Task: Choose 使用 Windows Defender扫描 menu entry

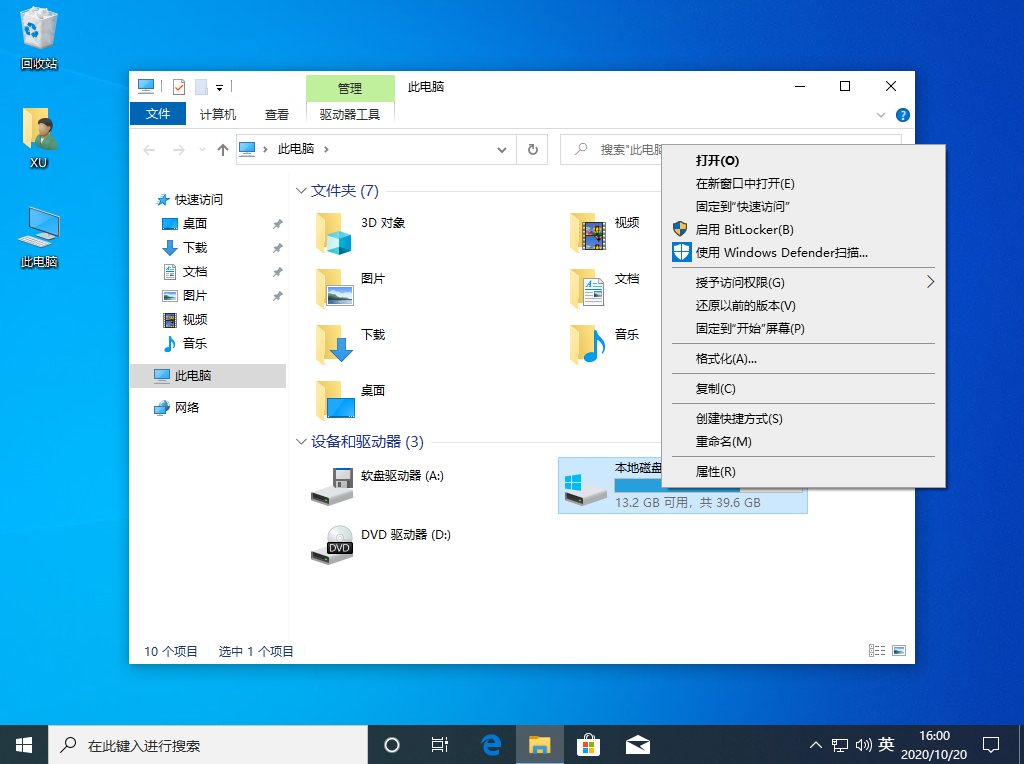Action: [x=803, y=252]
